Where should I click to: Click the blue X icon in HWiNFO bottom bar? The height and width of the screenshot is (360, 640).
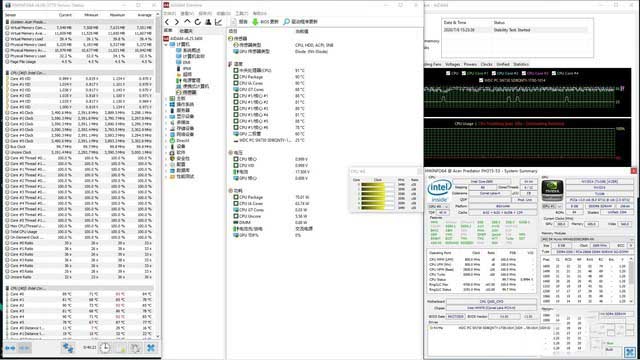pyautogui.click(x=151, y=348)
